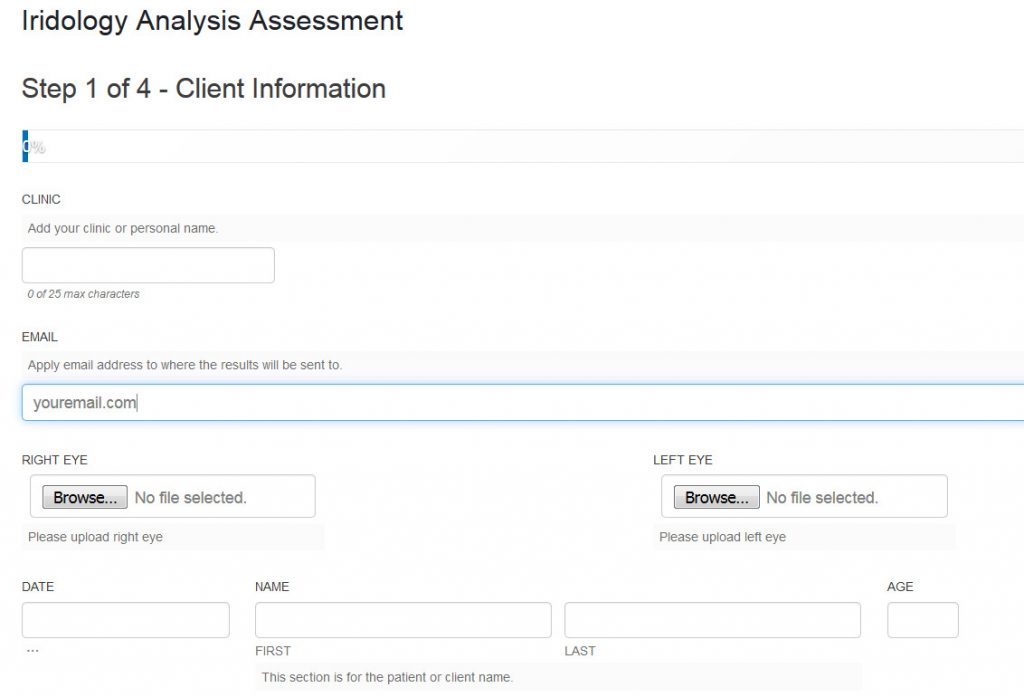Click left eye 'No file selected.' text
This screenshot has height=697, width=1024.
822,498
